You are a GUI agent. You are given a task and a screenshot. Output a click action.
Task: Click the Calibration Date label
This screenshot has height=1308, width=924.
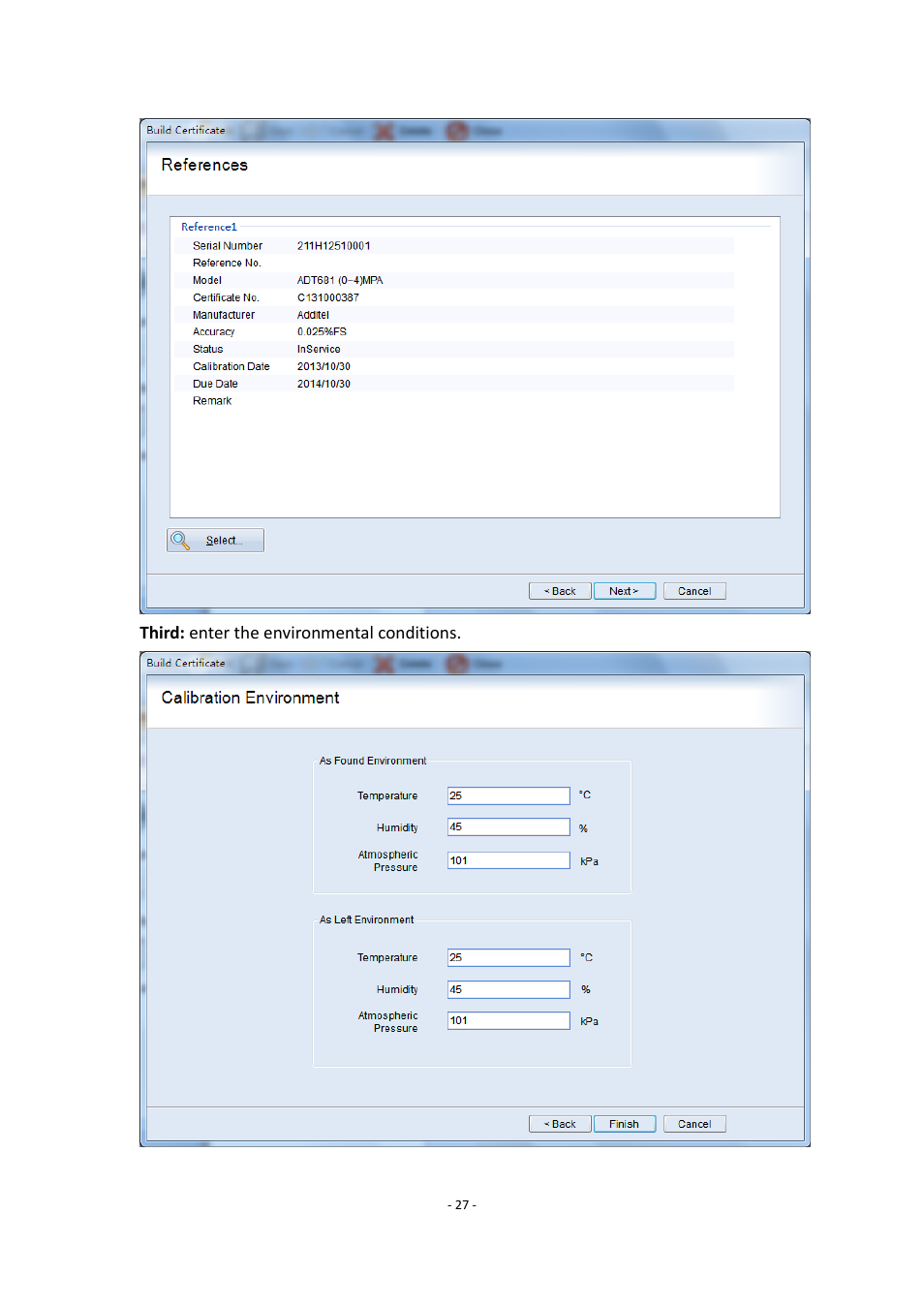point(231,367)
